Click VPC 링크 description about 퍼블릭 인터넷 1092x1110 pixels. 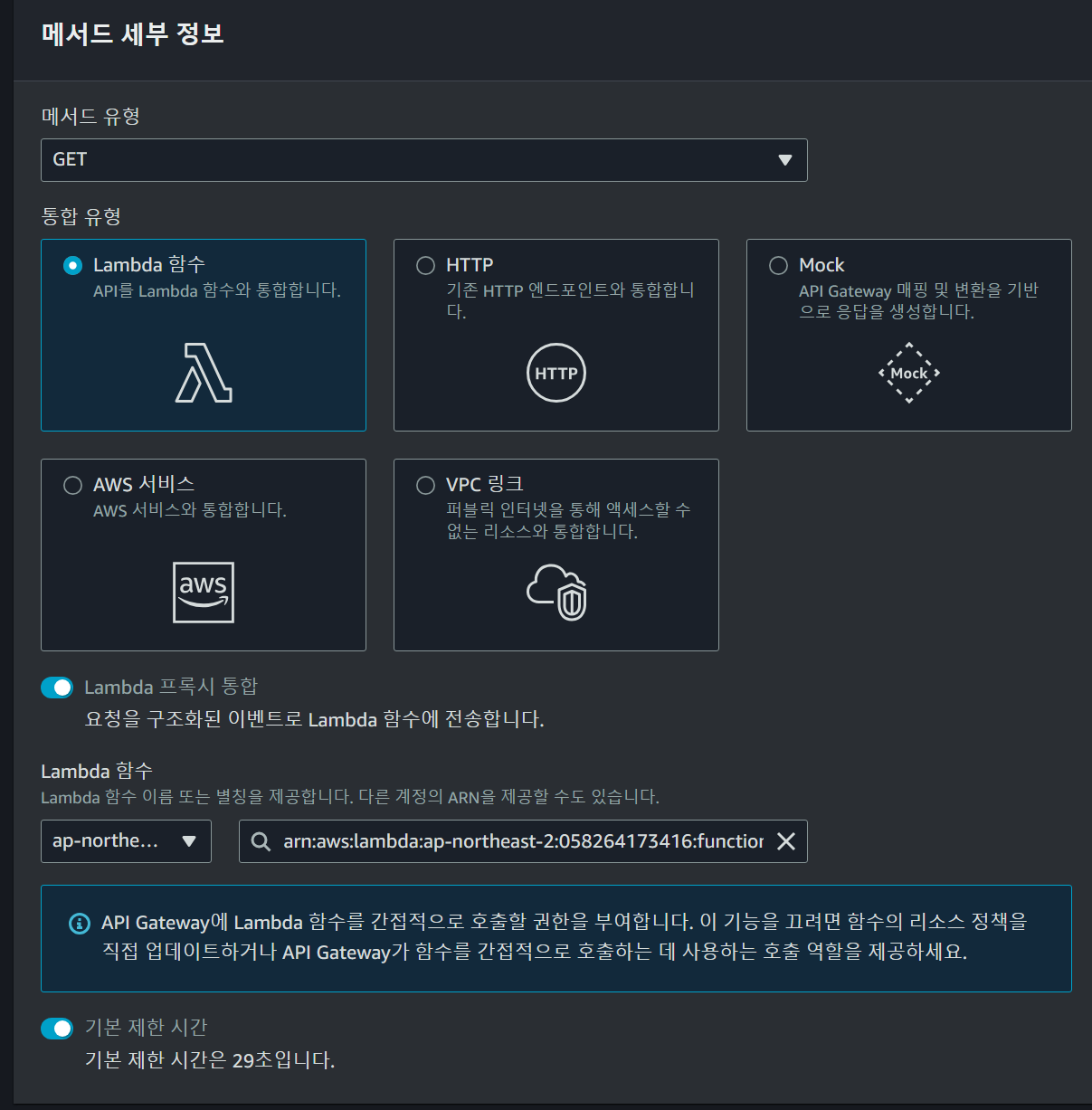tap(568, 520)
